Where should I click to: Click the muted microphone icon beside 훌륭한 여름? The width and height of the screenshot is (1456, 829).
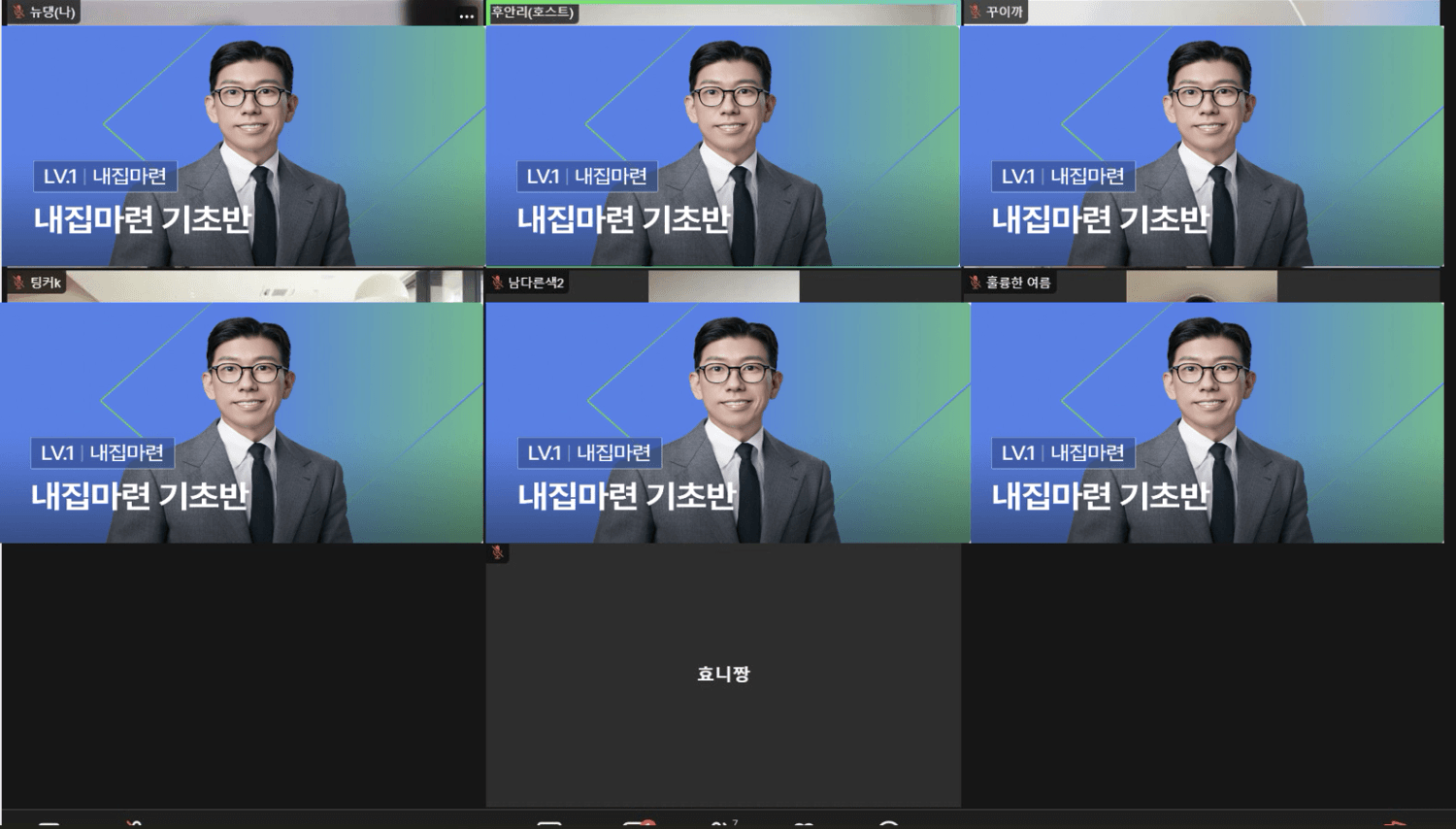coord(975,282)
